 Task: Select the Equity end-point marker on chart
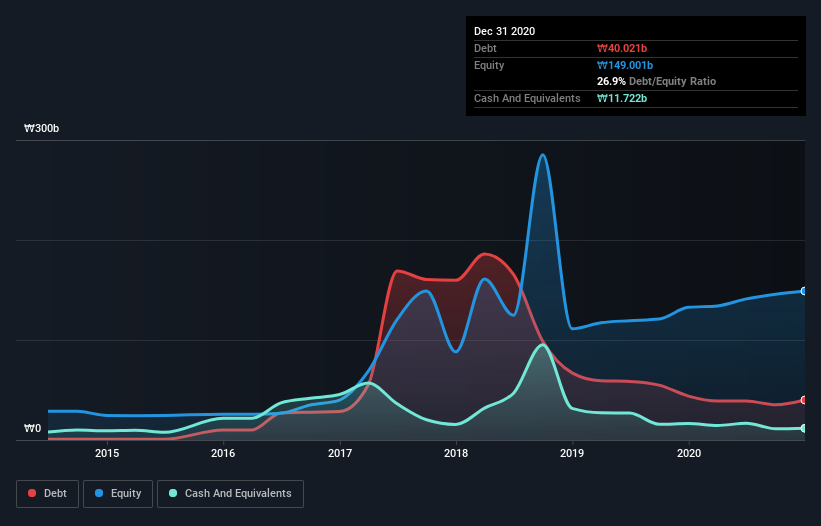(804, 291)
